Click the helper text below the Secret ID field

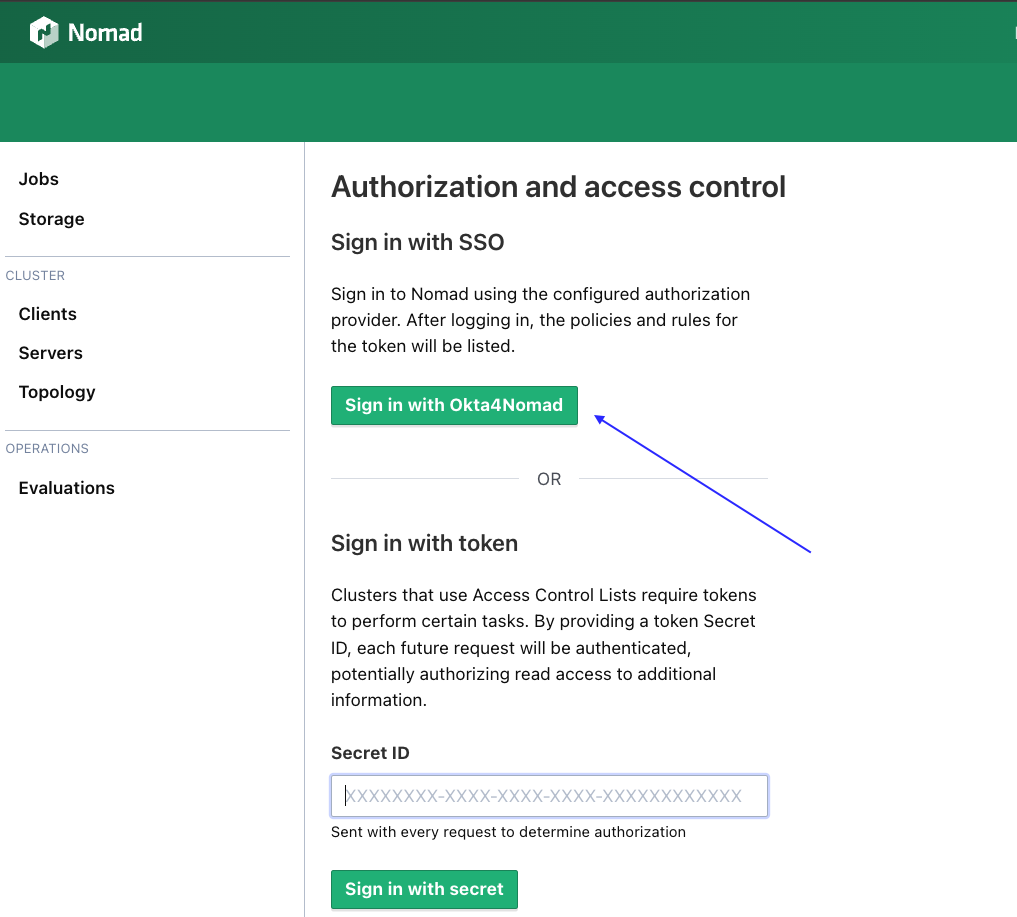(508, 832)
